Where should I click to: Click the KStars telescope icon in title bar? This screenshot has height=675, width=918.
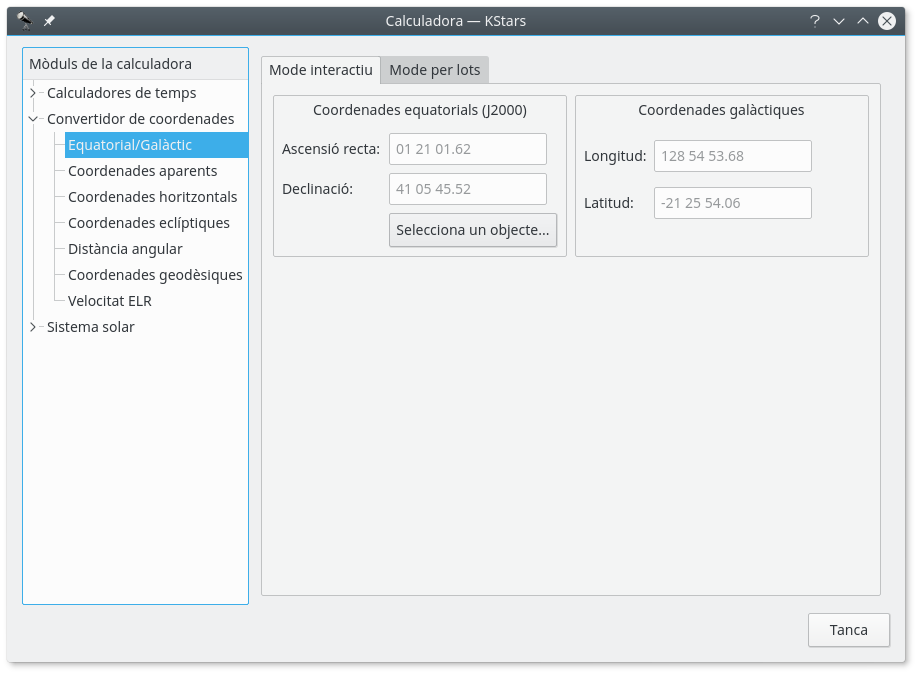[x=25, y=20]
